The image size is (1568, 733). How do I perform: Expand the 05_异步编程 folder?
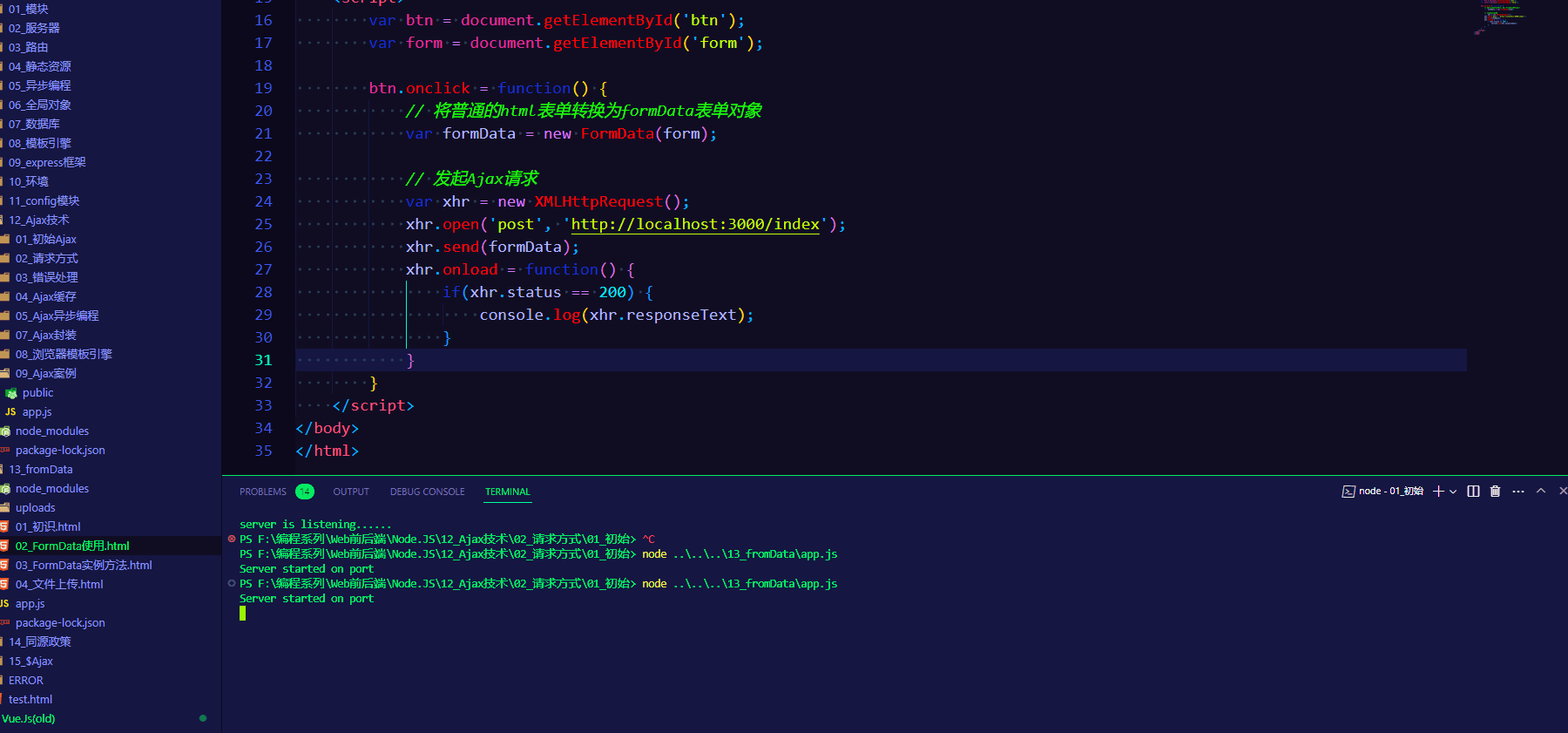pyautogui.click(x=39, y=85)
